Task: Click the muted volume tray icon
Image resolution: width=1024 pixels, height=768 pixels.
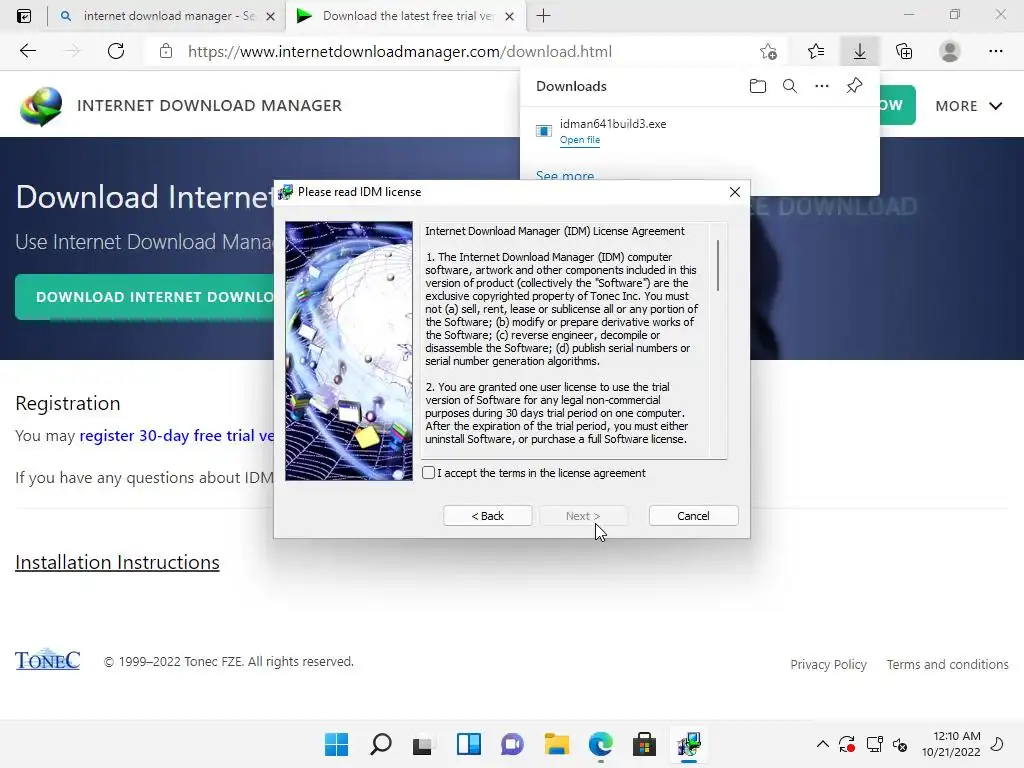Action: (900, 744)
